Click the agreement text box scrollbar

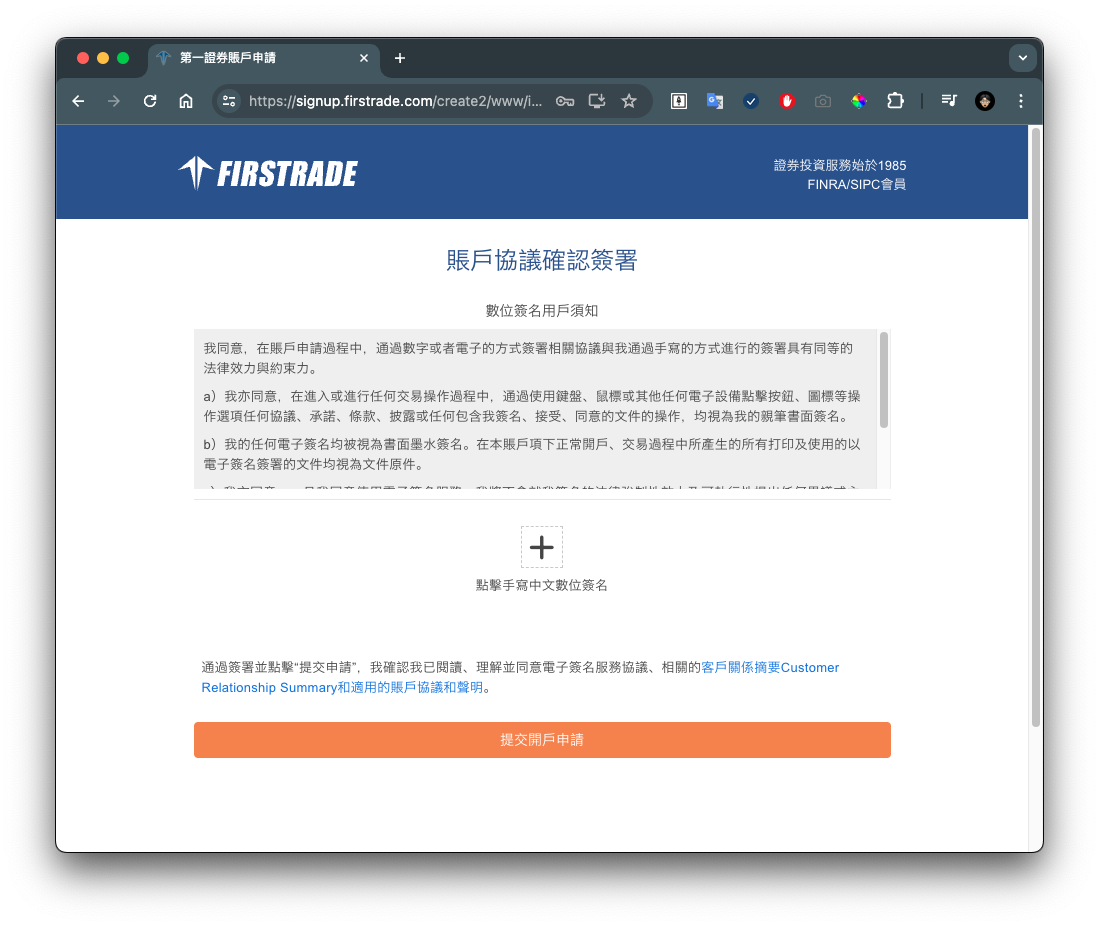(x=884, y=380)
